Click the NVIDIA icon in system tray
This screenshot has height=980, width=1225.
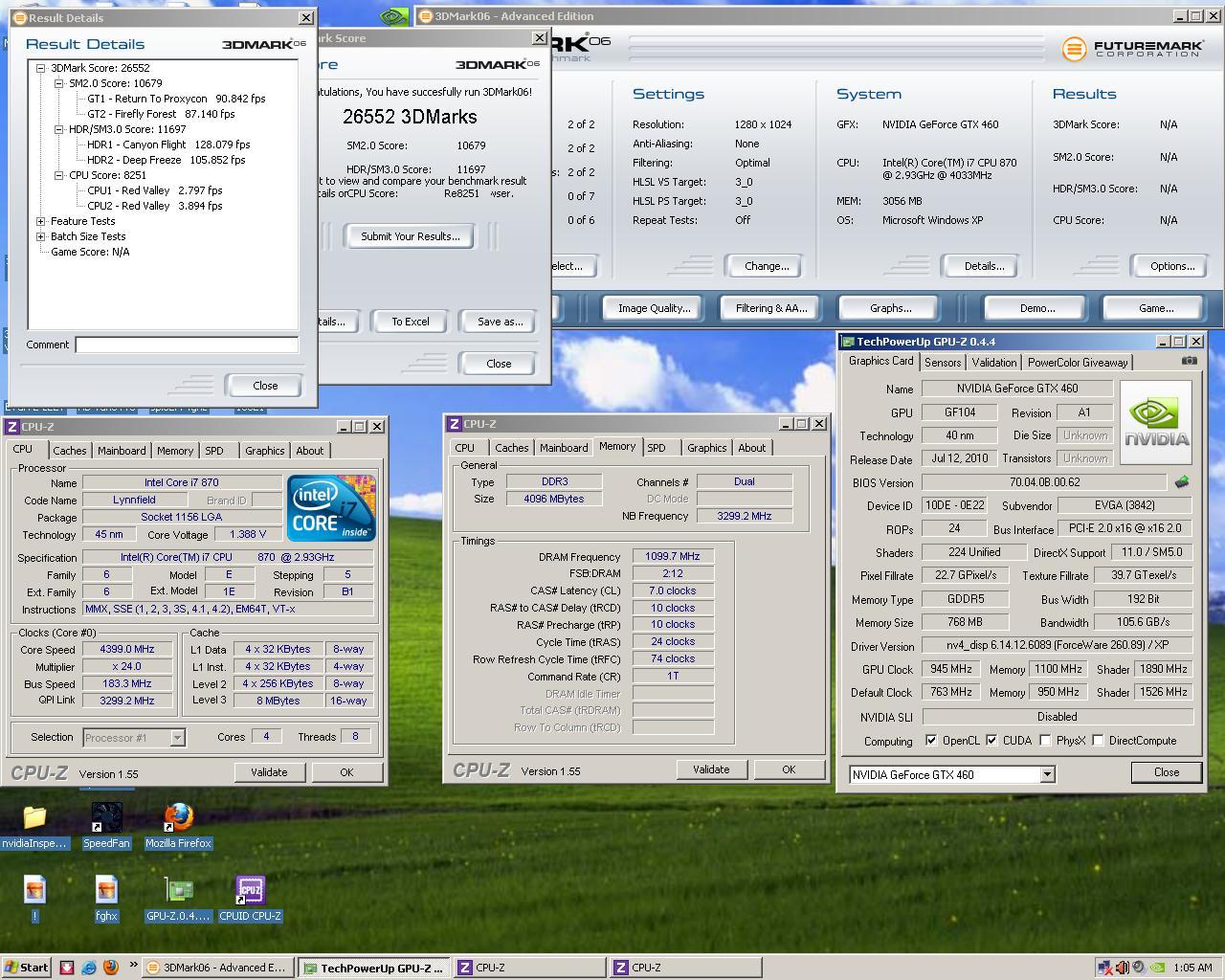(x=1157, y=968)
